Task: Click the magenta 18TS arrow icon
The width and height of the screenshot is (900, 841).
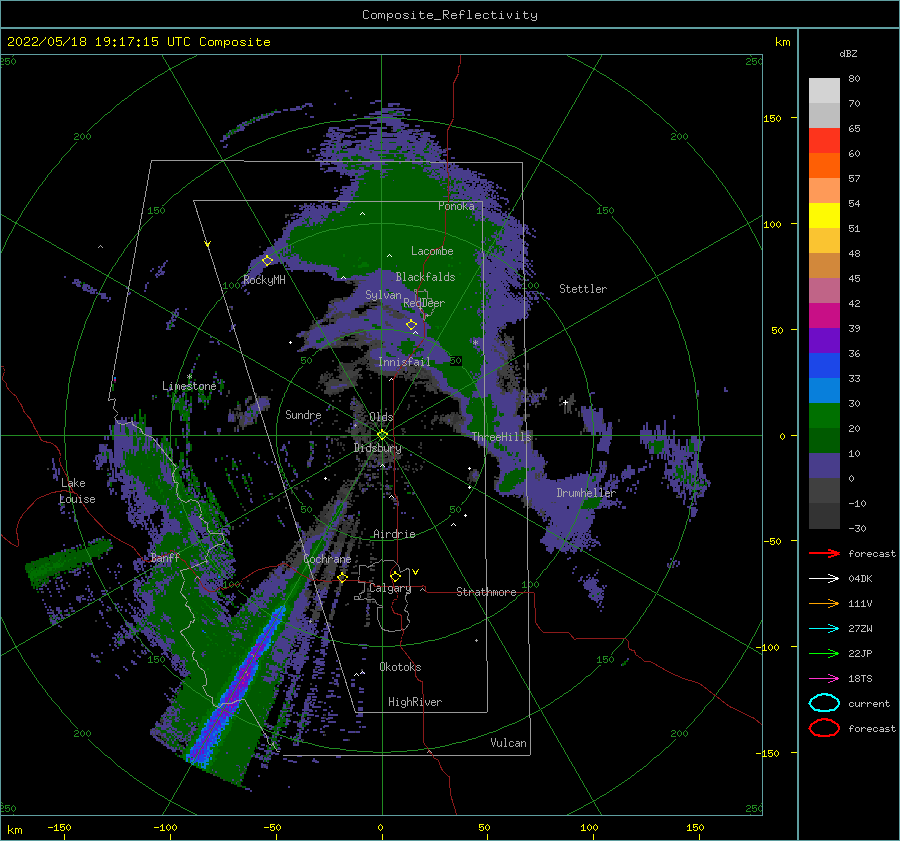Action: (x=824, y=679)
